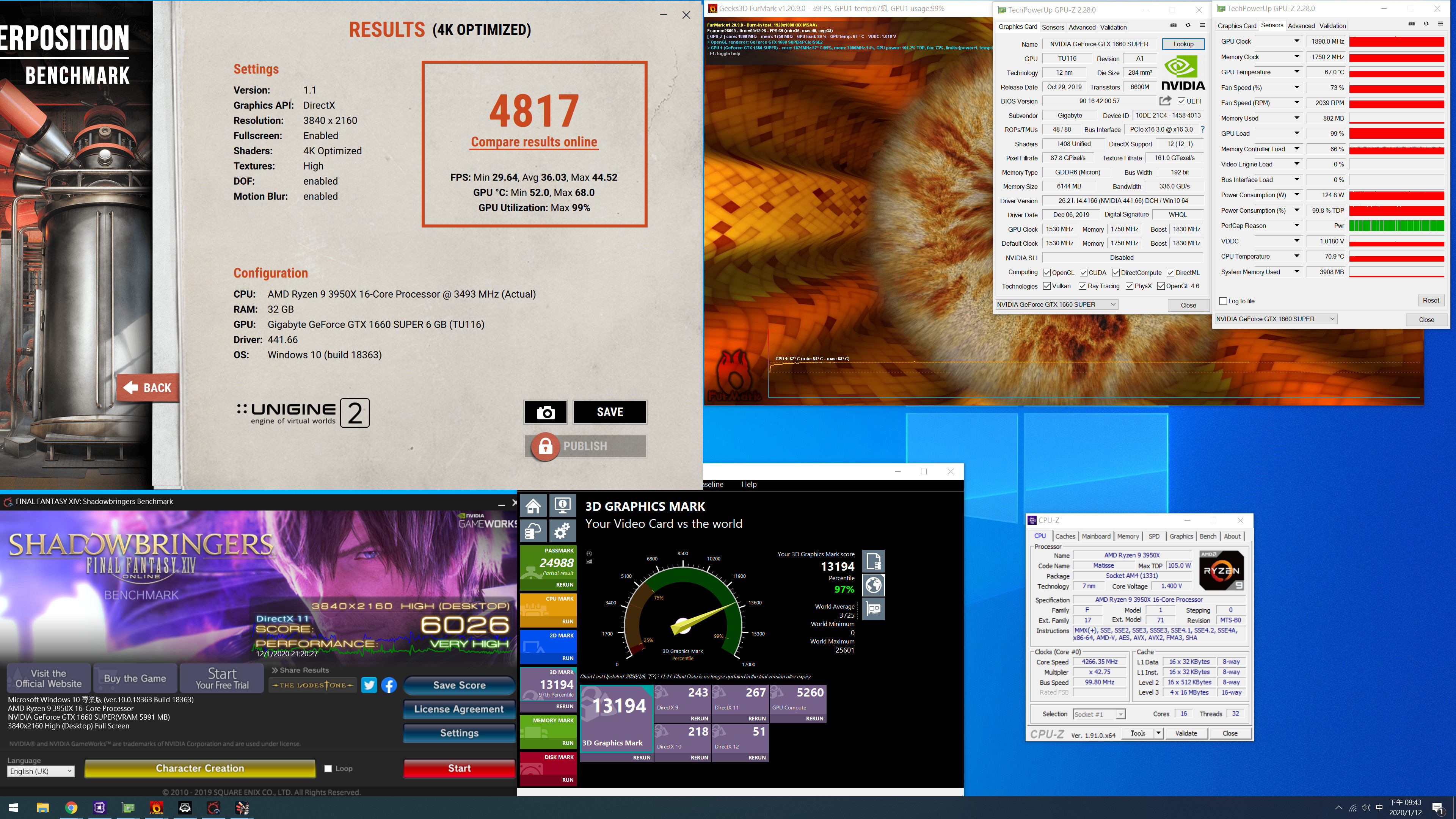The height and width of the screenshot is (819, 1456).
Task: Open Help menu in PassMark window
Action: (x=749, y=485)
